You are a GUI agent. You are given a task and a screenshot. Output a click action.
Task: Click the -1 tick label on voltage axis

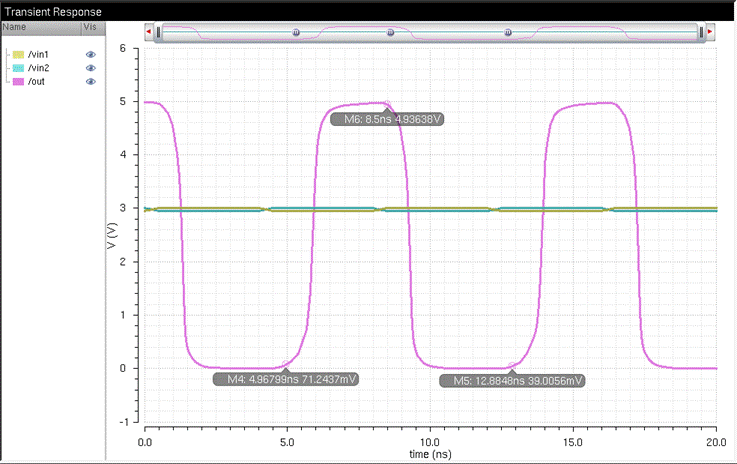(123, 422)
